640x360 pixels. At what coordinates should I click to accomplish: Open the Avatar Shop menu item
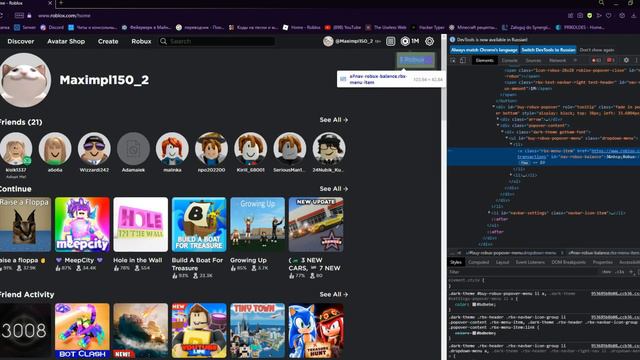[66, 41]
